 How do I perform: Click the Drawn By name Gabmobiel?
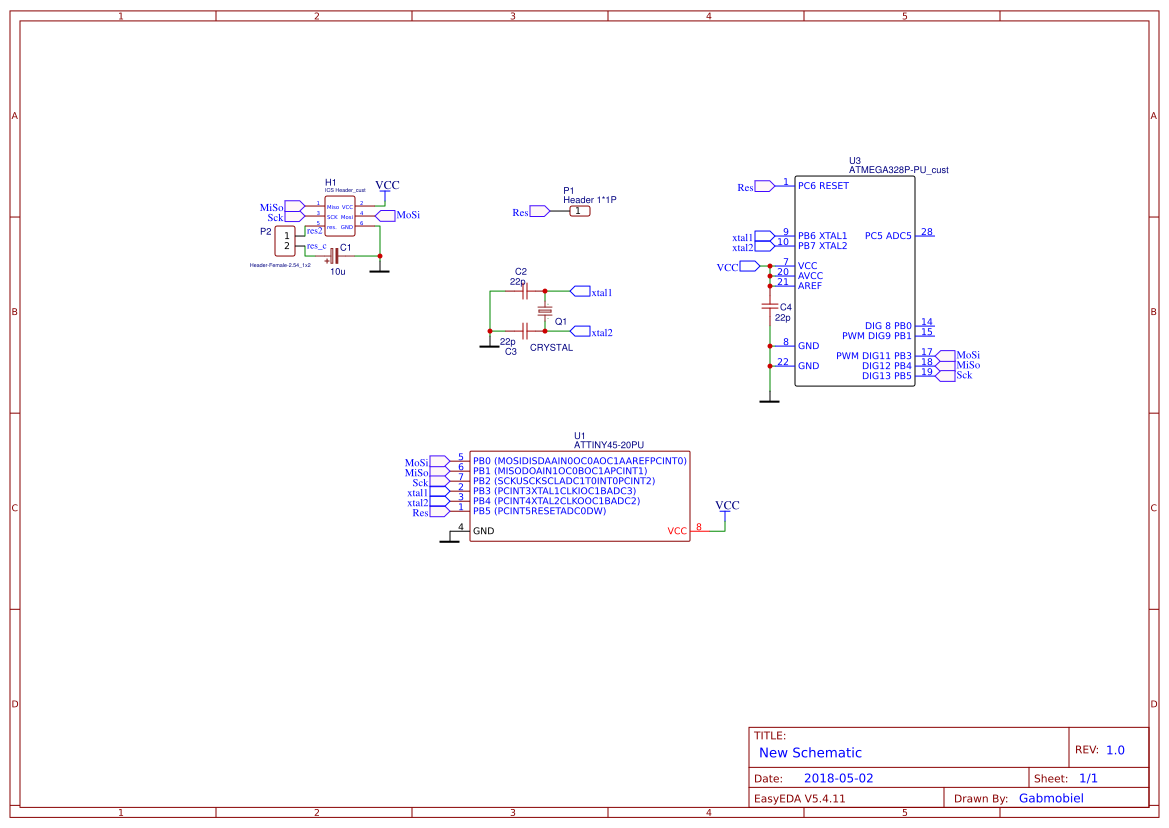pyautogui.click(x=1050, y=797)
